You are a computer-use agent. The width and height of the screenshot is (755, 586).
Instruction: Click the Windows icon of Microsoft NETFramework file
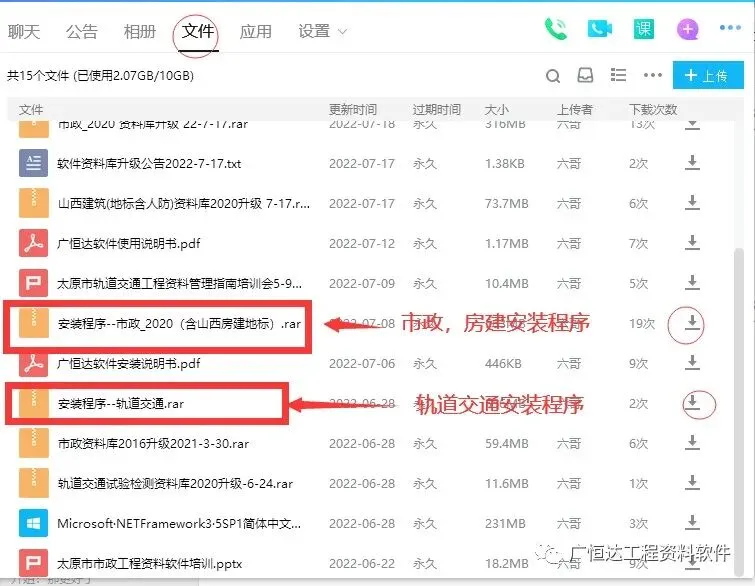pyautogui.click(x=33, y=523)
